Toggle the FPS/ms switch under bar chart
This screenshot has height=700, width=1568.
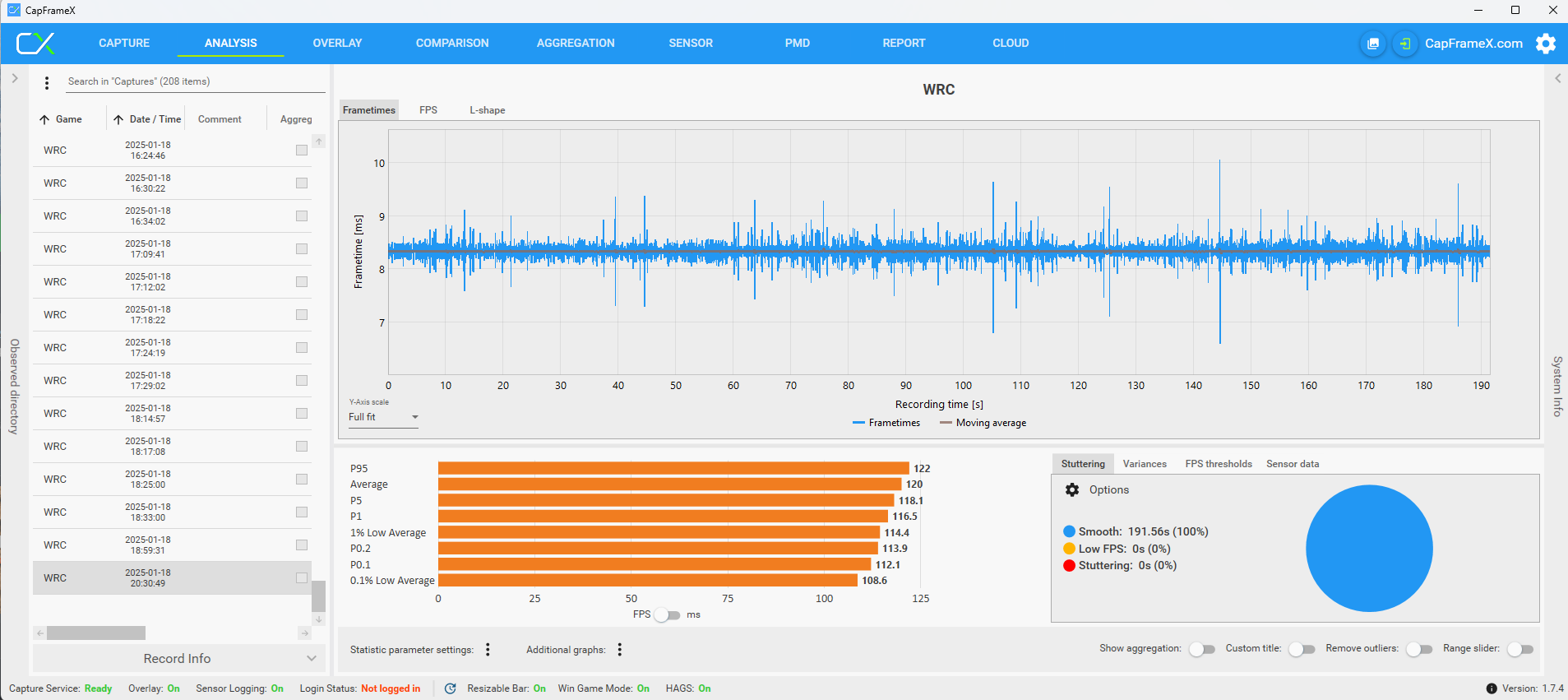click(668, 615)
